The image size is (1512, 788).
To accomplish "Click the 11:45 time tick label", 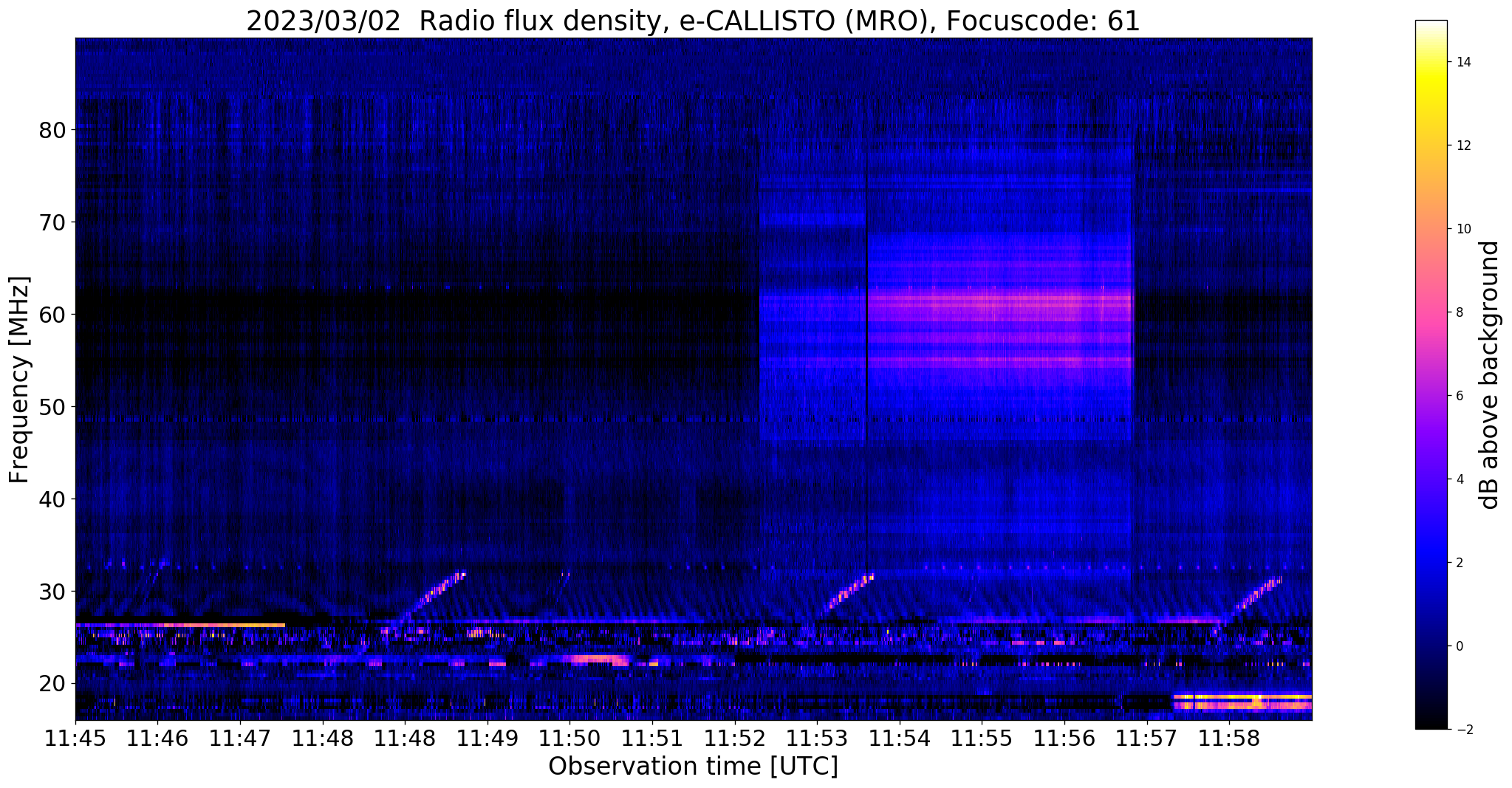I will click(75, 739).
